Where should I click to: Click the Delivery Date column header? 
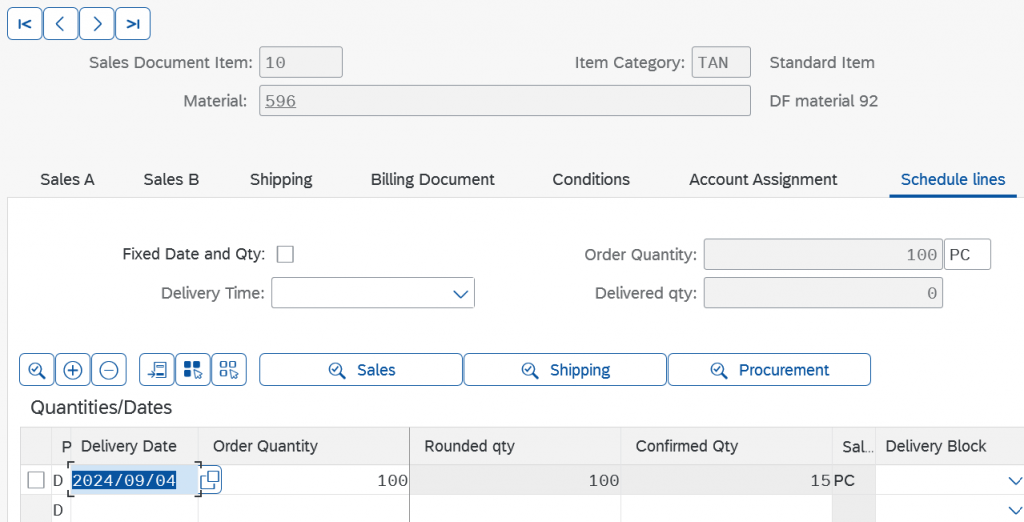(x=133, y=446)
